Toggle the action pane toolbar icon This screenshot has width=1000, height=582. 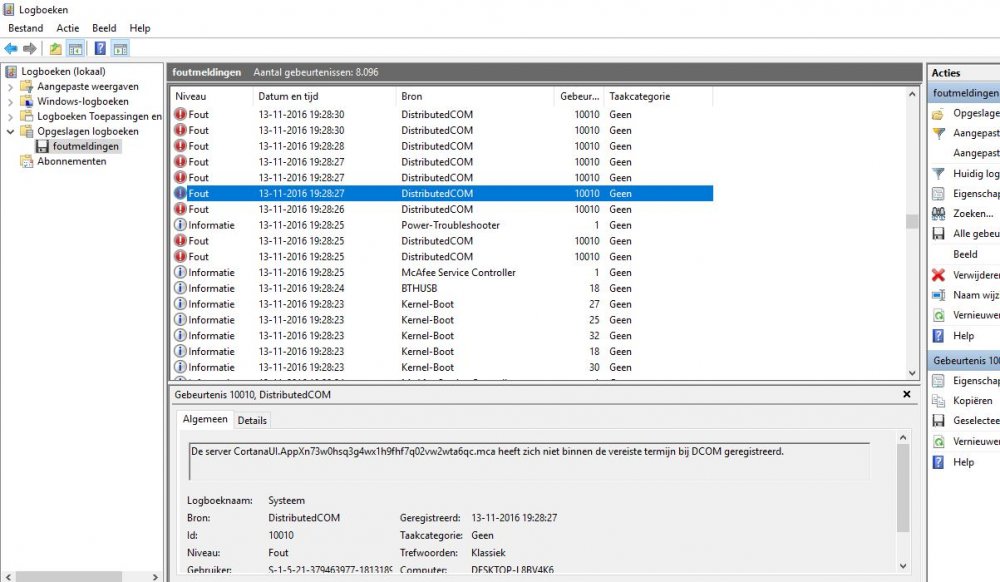tap(120, 48)
